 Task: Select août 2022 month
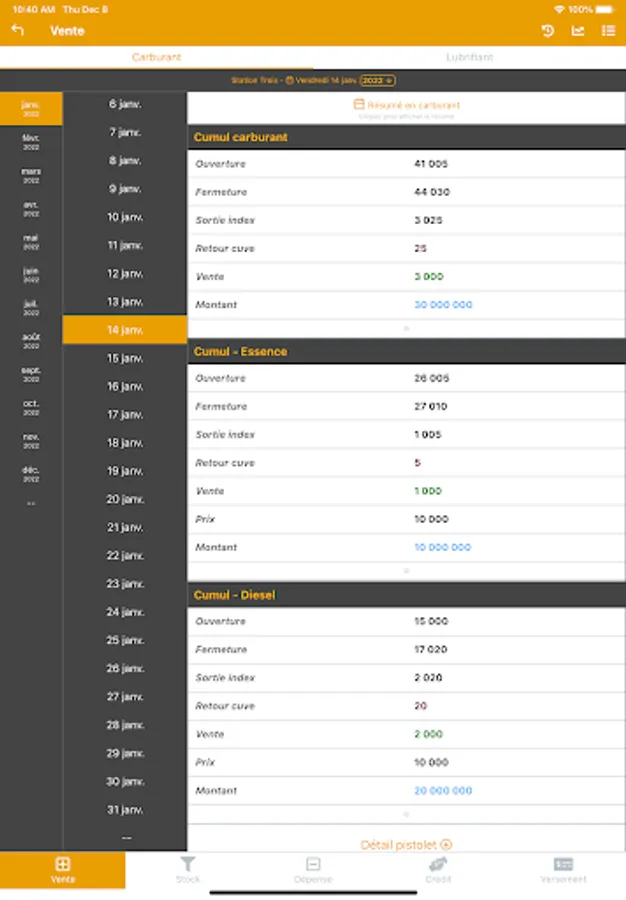coord(31,340)
